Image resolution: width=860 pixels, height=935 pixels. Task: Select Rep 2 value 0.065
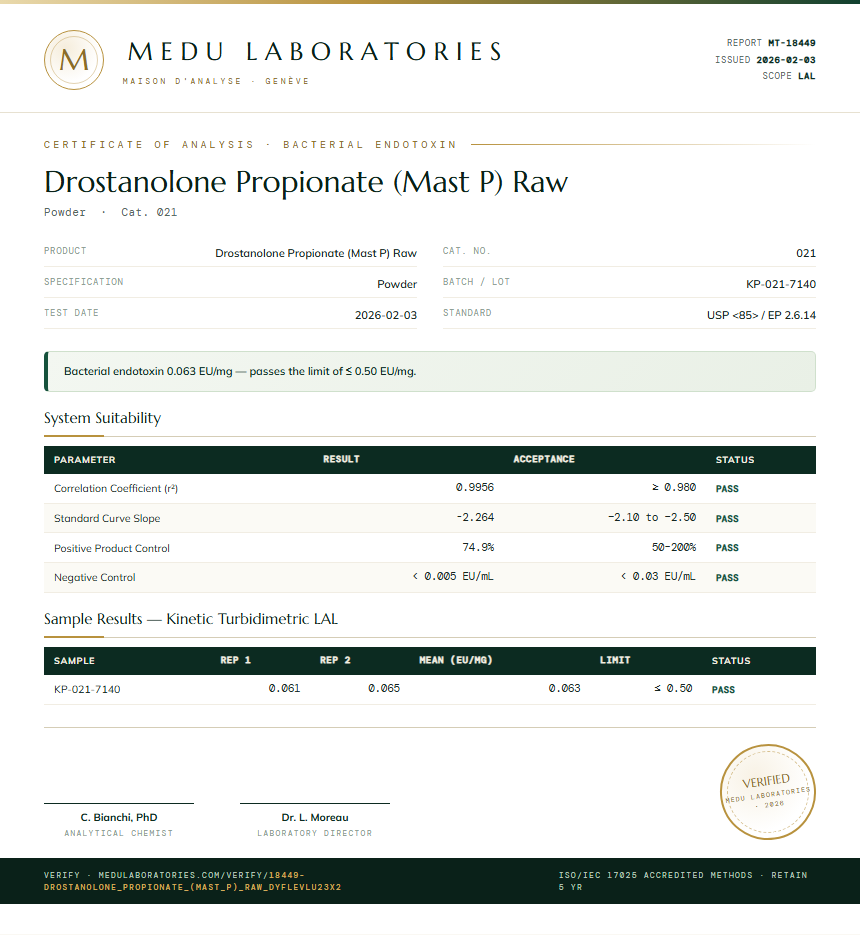tap(384, 688)
